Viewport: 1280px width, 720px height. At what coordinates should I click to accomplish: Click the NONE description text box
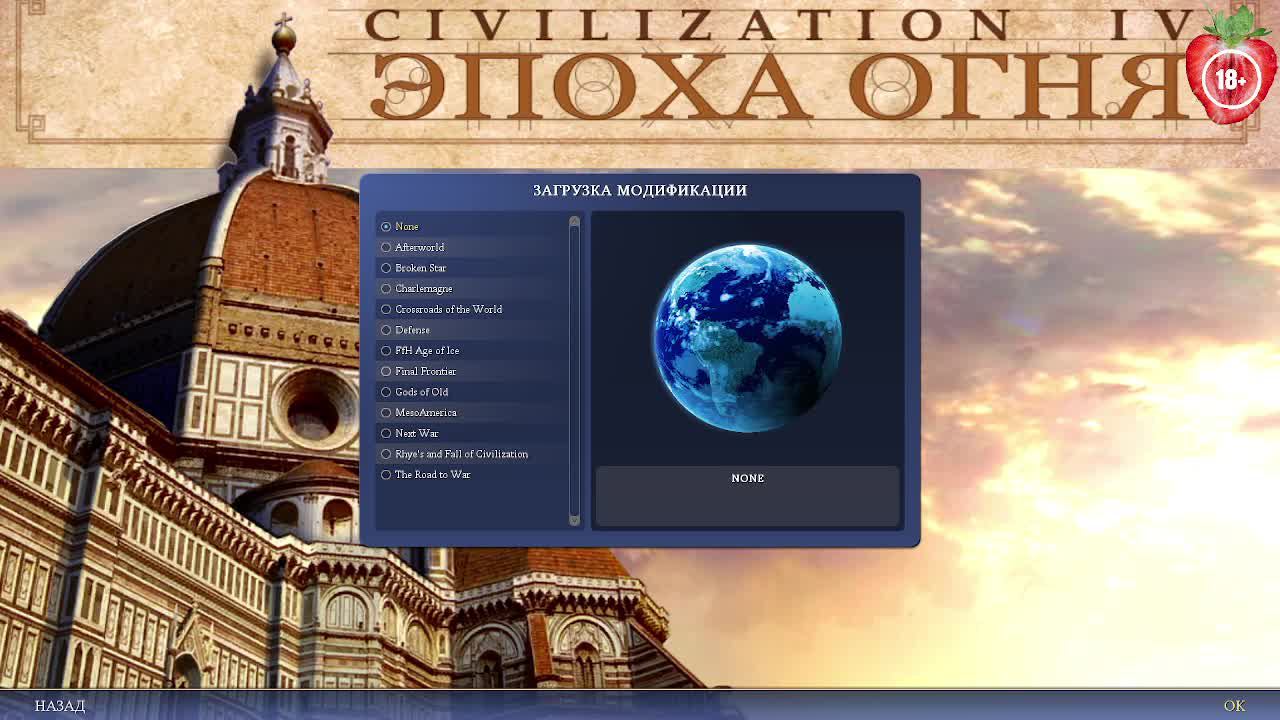(x=747, y=495)
